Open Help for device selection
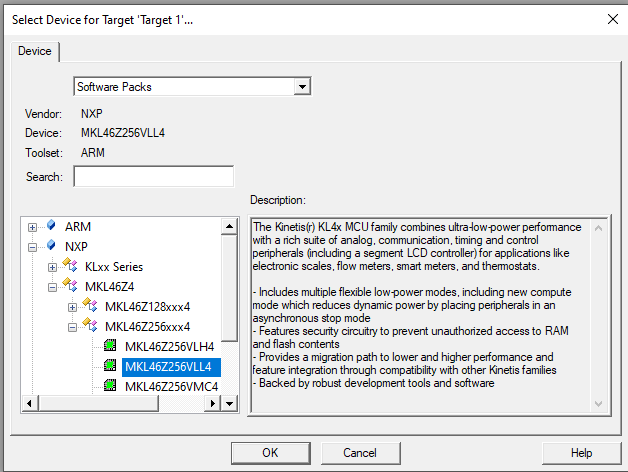Image resolution: width=628 pixels, height=472 pixels. (581, 453)
